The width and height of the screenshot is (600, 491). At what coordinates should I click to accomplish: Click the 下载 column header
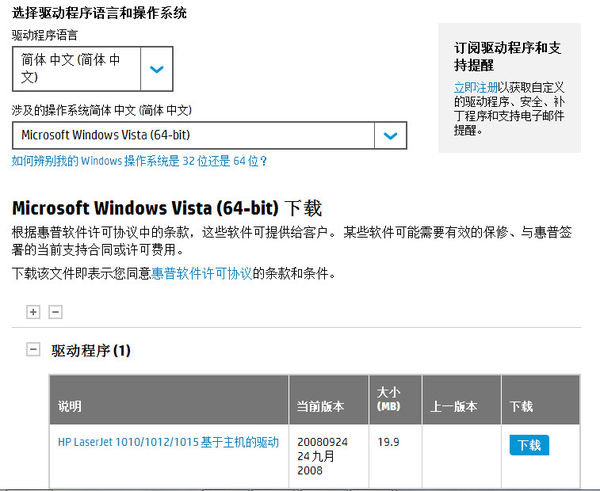click(x=541, y=400)
